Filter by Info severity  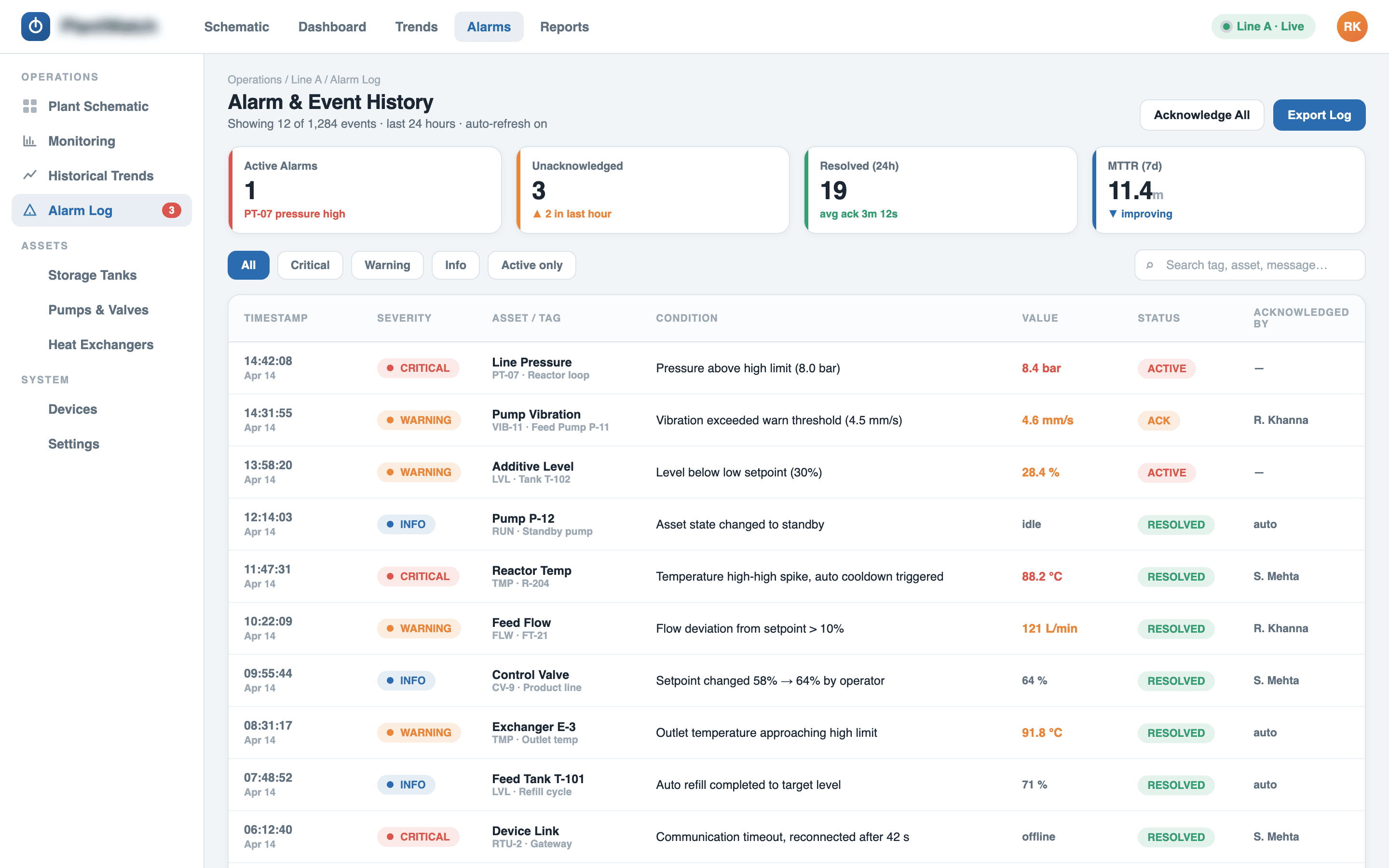point(456,265)
